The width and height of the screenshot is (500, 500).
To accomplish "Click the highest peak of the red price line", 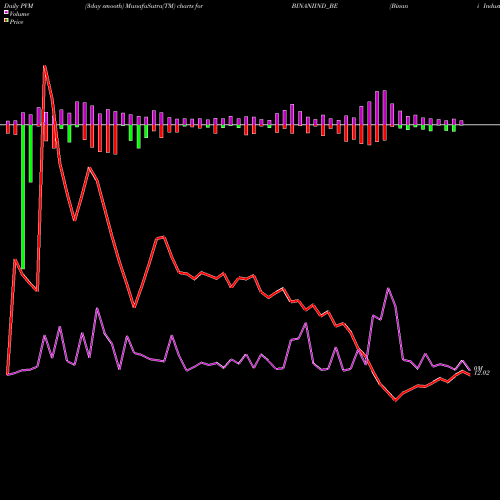I will tap(44, 66).
